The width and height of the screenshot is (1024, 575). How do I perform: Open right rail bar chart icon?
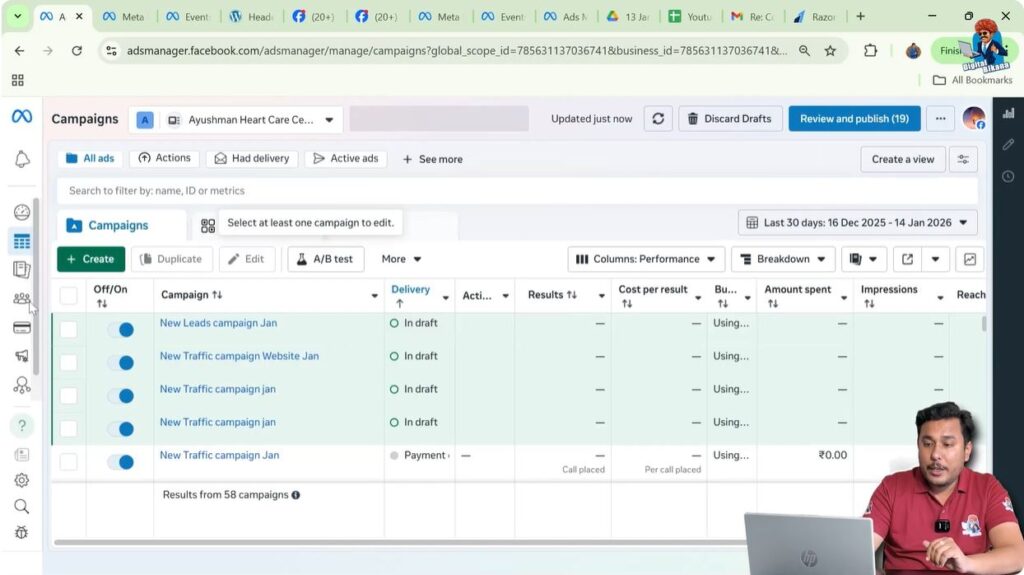[1009, 114]
